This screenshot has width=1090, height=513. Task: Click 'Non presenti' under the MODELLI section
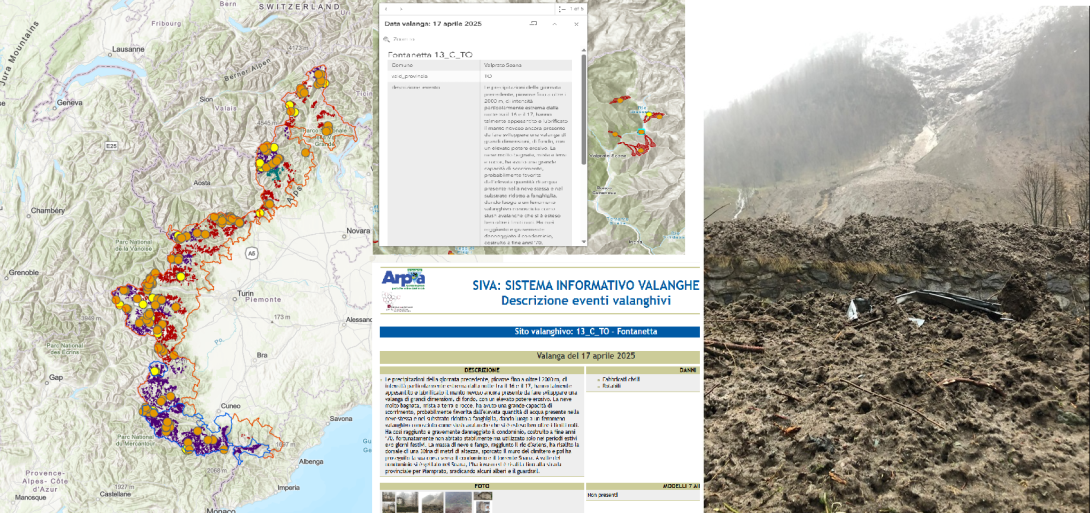point(602,495)
